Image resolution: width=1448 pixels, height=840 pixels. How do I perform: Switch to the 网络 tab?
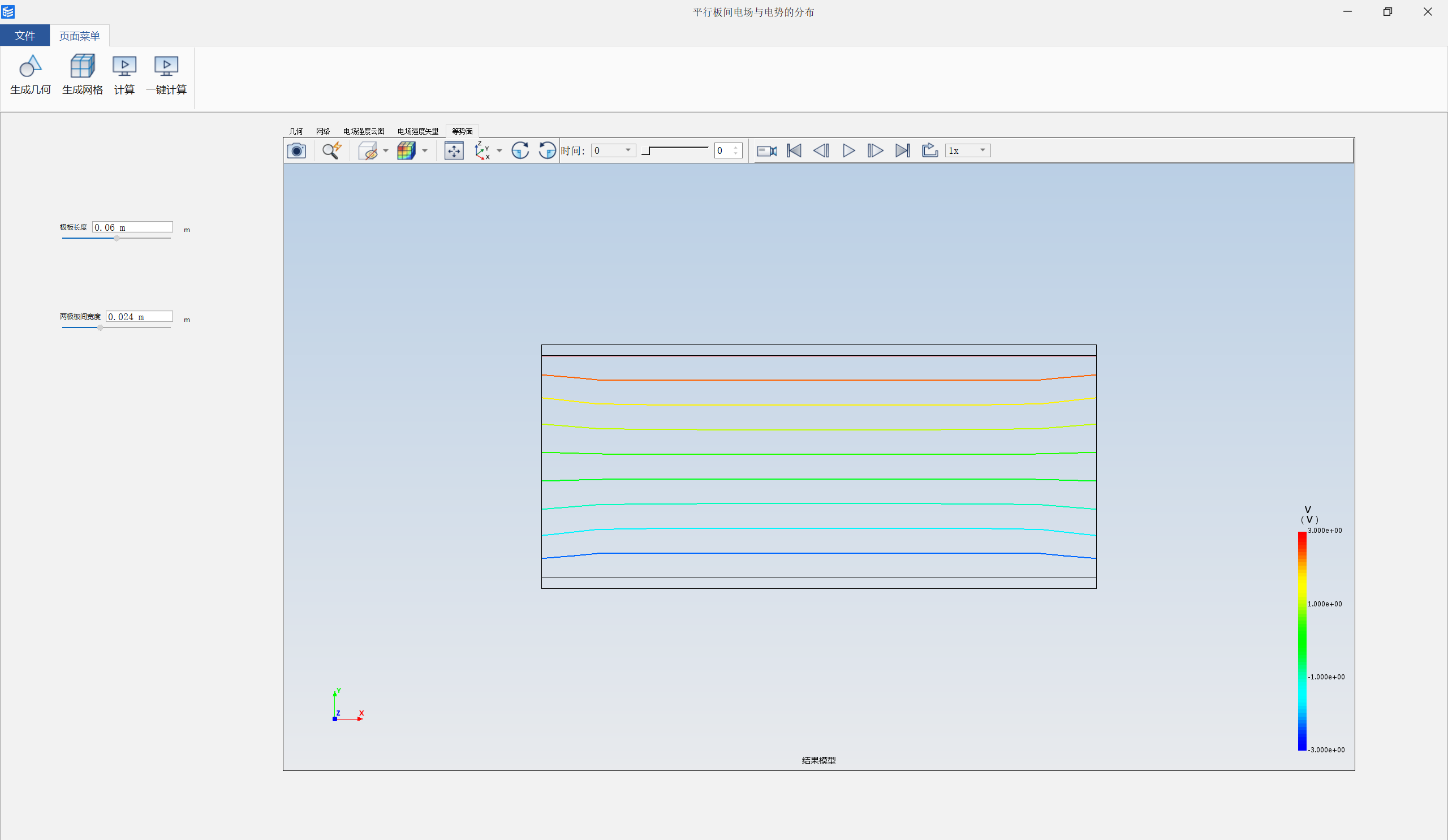(x=323, y=131)
